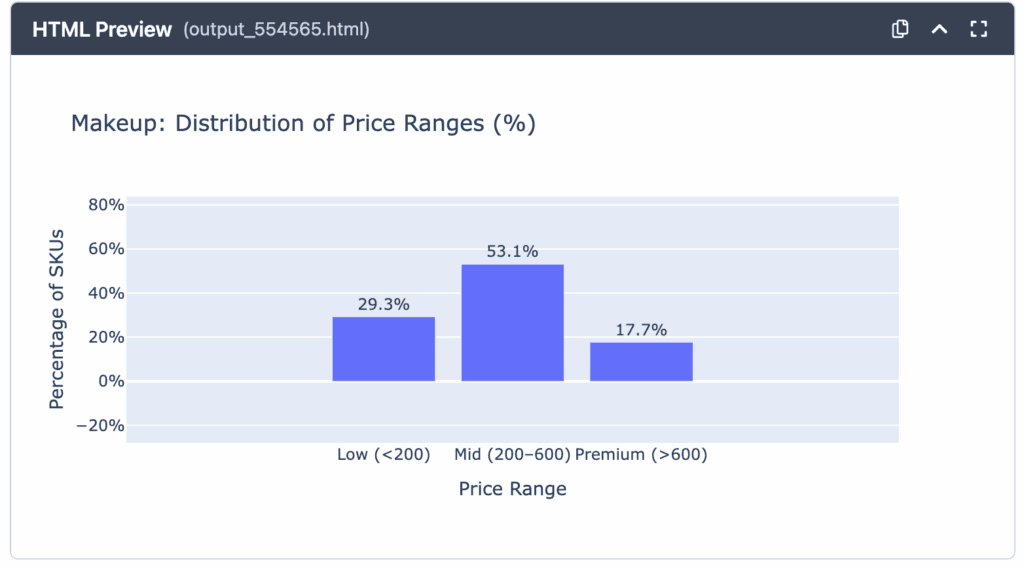
Task: Click the Percentage of SKUs axis title
Action: point(57,316)
